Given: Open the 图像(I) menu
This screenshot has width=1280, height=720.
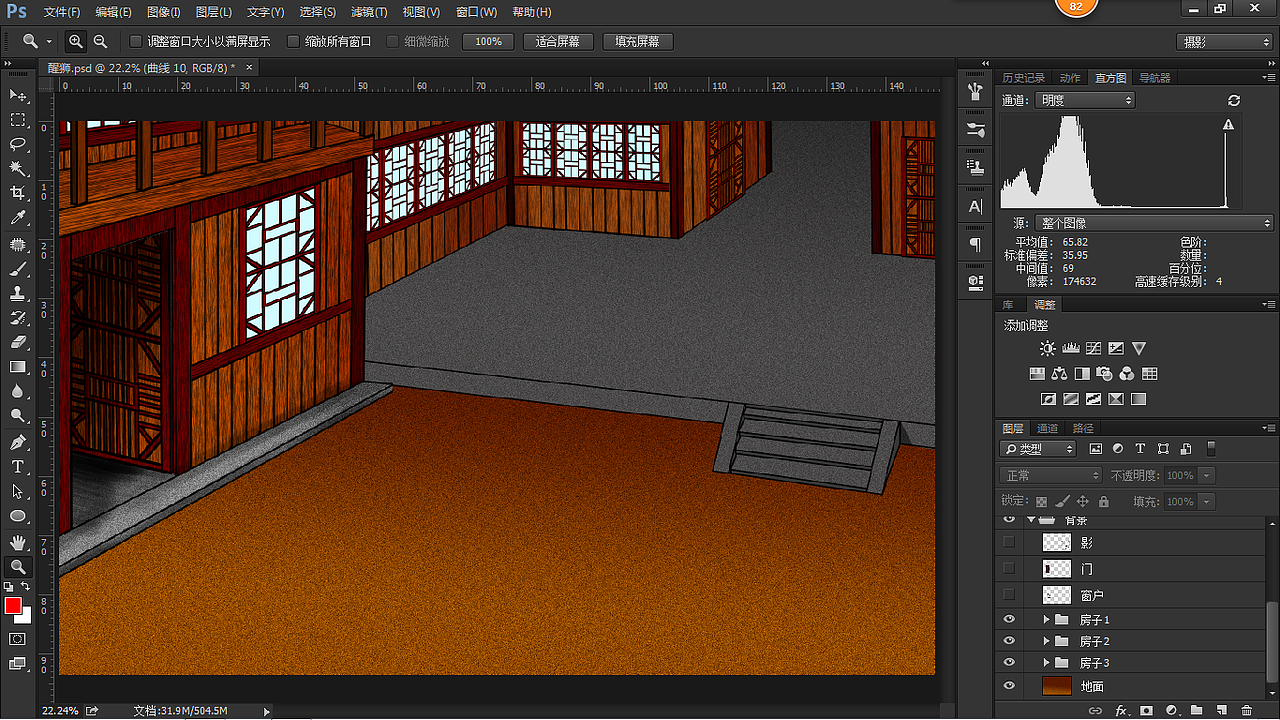Looking at the screenshot, I should (x=163, y=12).
